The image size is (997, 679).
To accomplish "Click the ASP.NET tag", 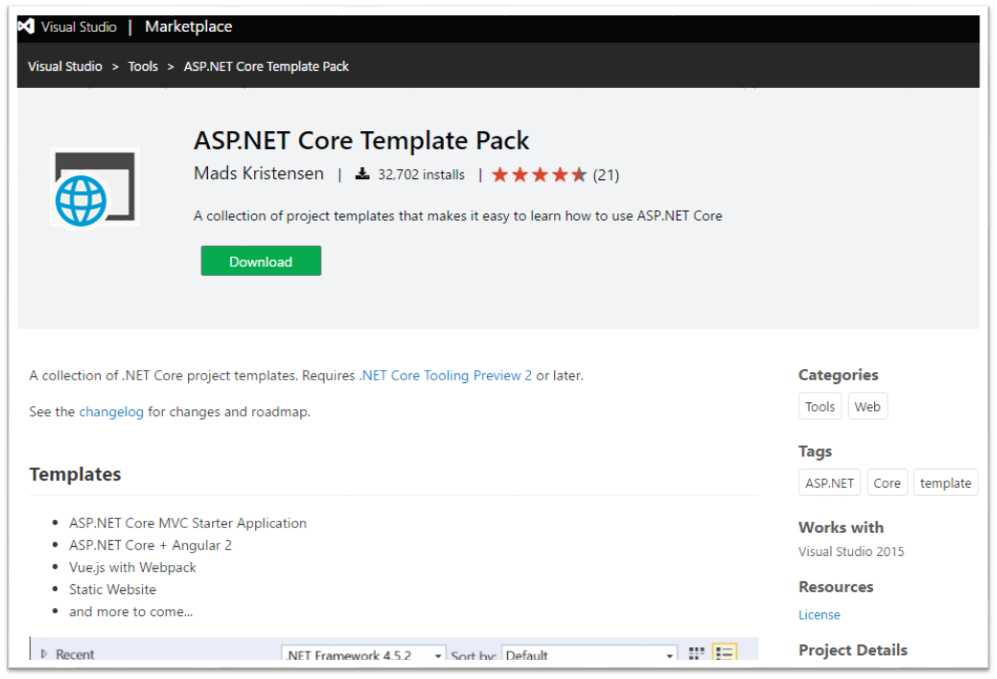I will [829, 483].
